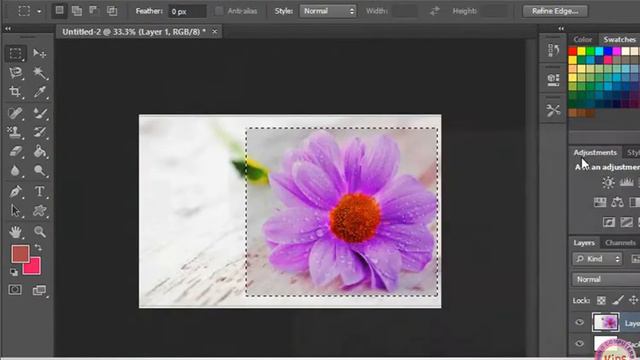Expand the collapsed panel dock arrows
Image resolution: width=640 pixels, height=360 pixels.
click(561, 29)
